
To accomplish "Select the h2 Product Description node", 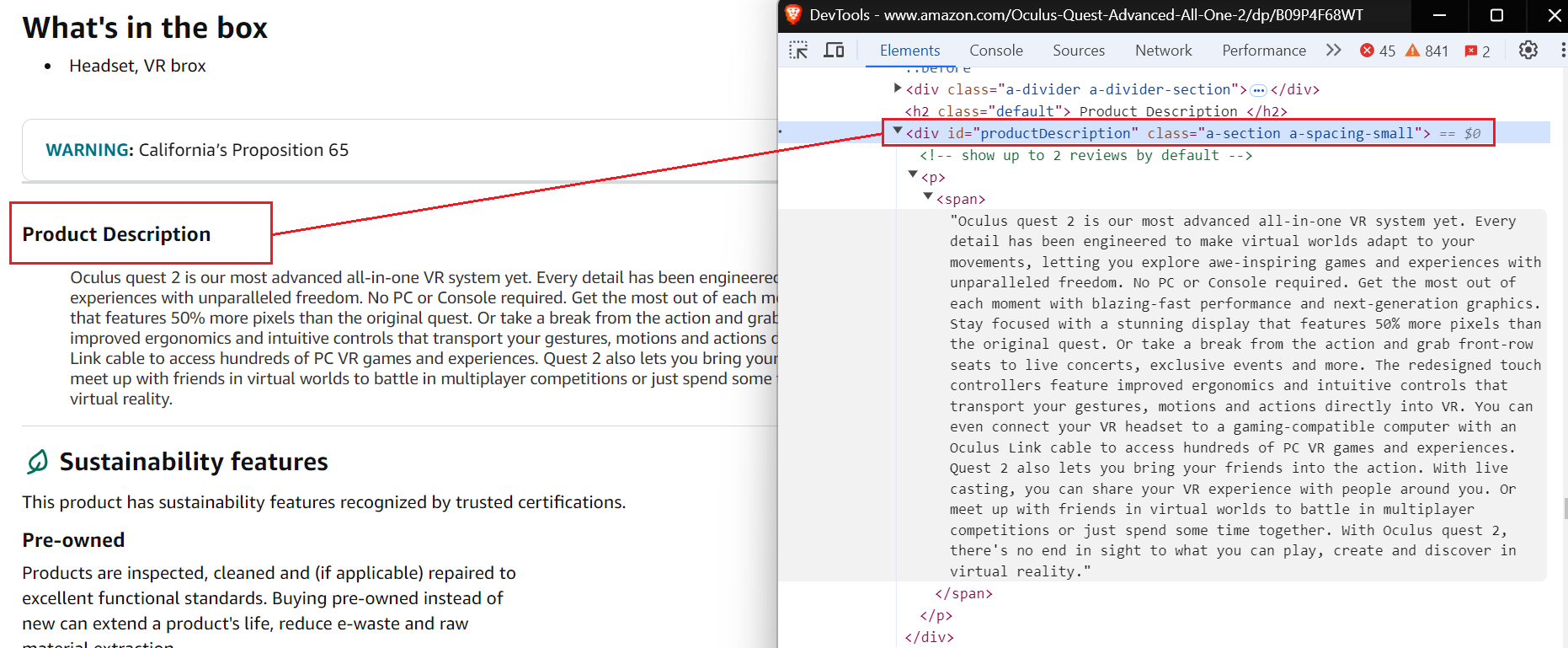I will coord(1095,111).
